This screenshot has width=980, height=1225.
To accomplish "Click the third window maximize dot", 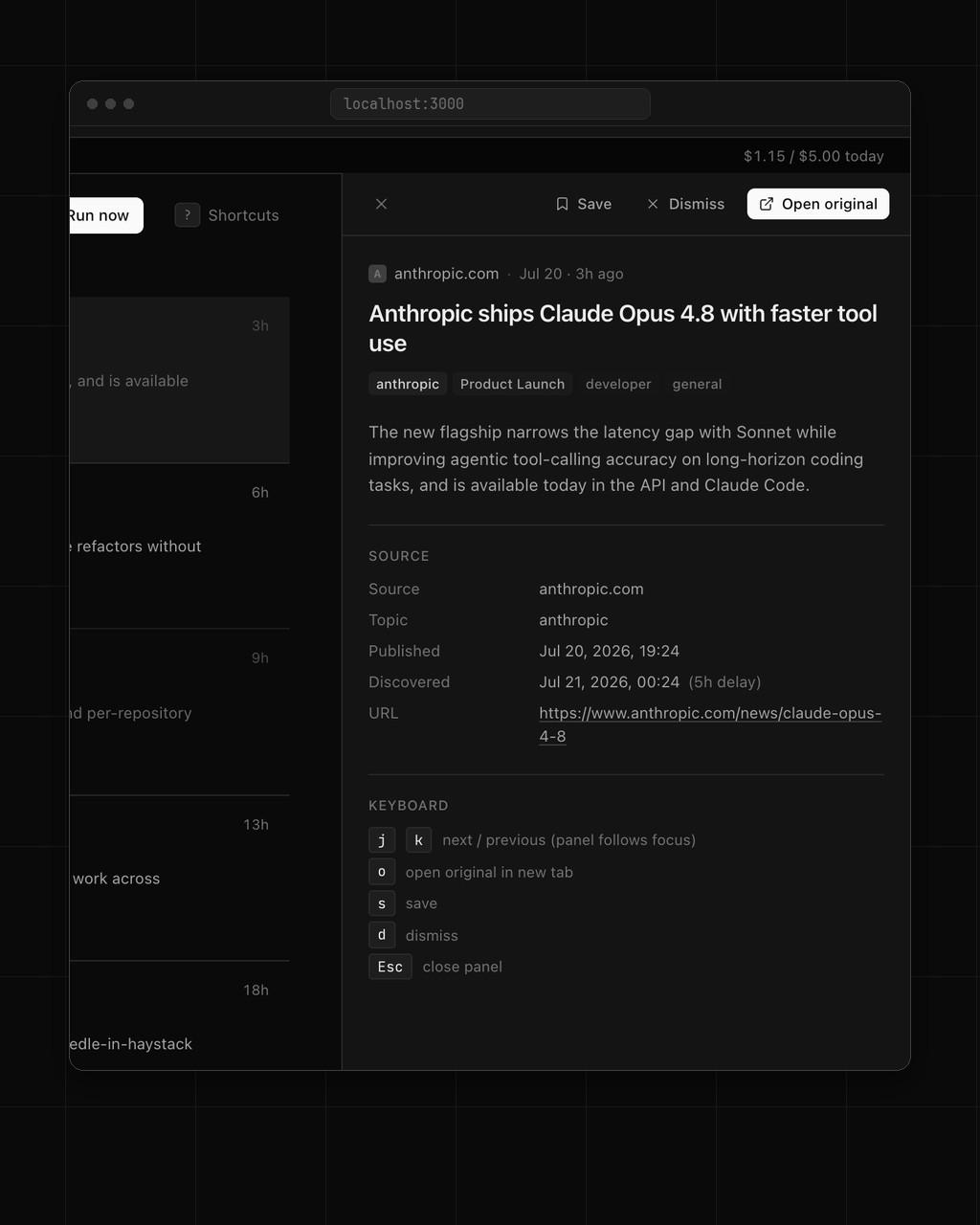I will (128, 103).
